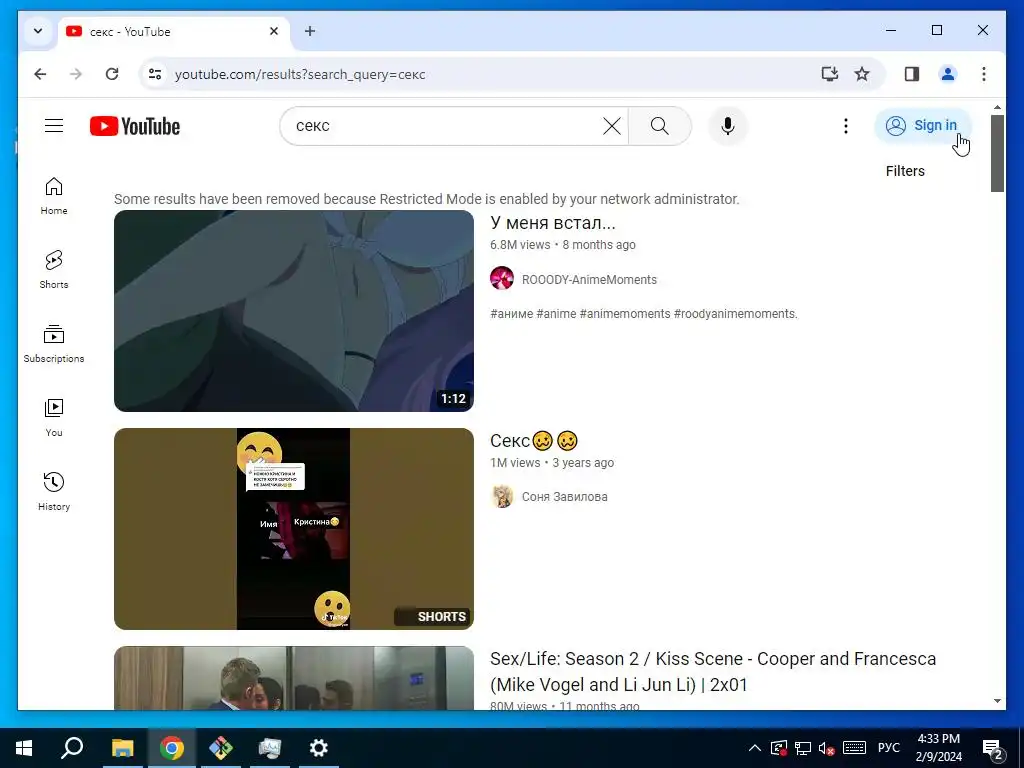Image resolution: width=1024 pixels, height=768 pixels.
Task: Close the YouTube tab
Action: (274, 31)
